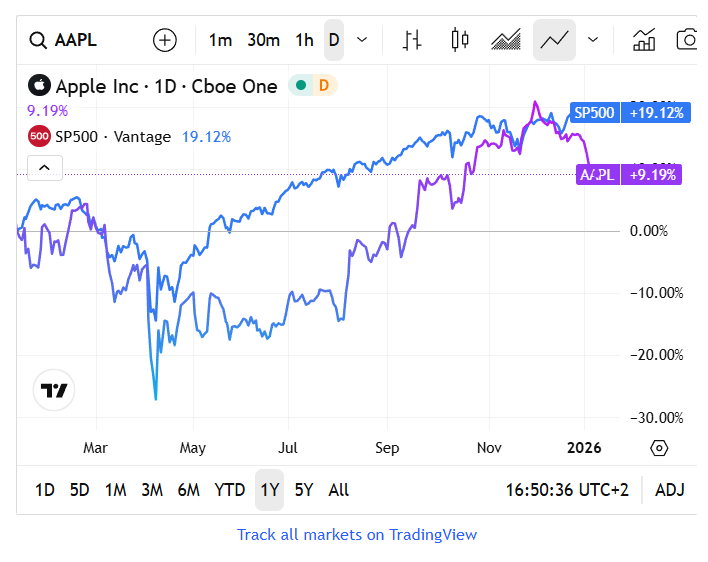Open chart style dropdown chevron
This screenshot has width=708, height=562.
pyautogui.click(x=593, y=40)
